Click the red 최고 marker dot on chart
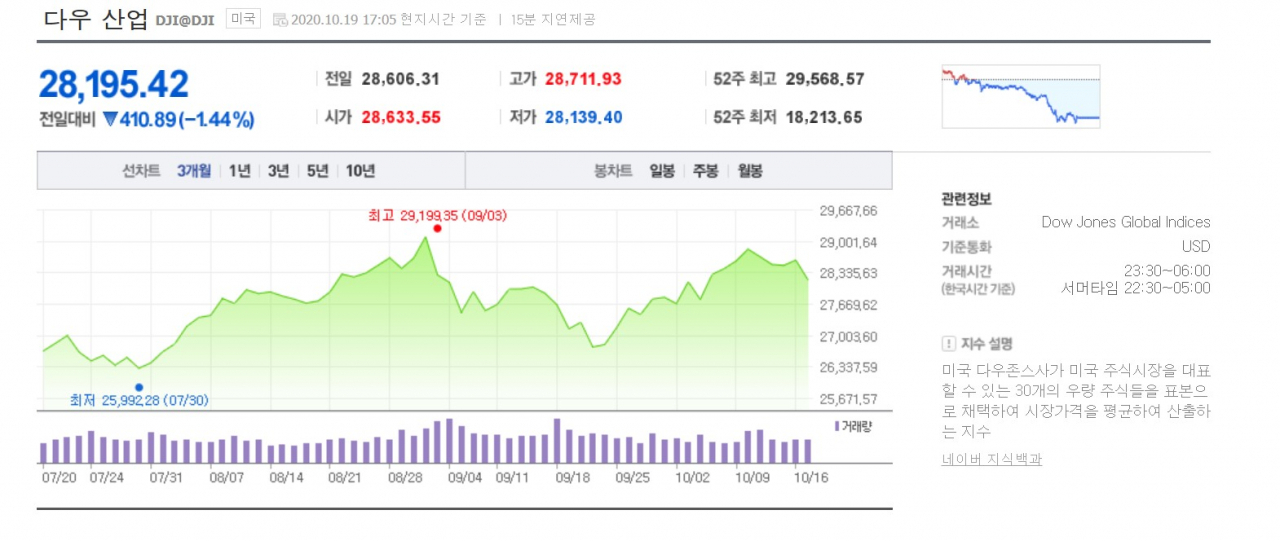 437,228
